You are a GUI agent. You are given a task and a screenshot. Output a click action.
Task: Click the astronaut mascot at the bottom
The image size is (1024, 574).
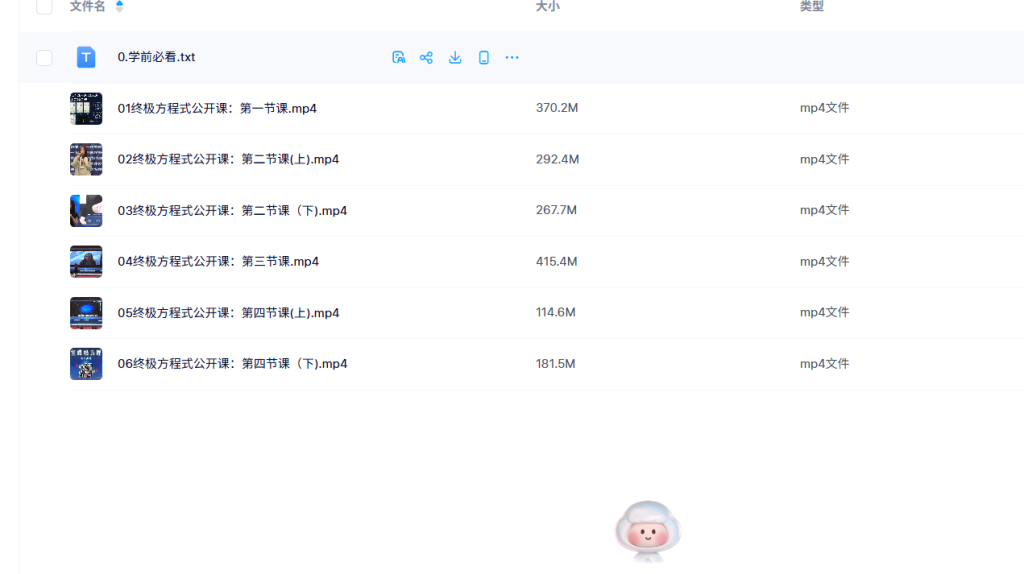pyautogui.click(x=648, y=530)
